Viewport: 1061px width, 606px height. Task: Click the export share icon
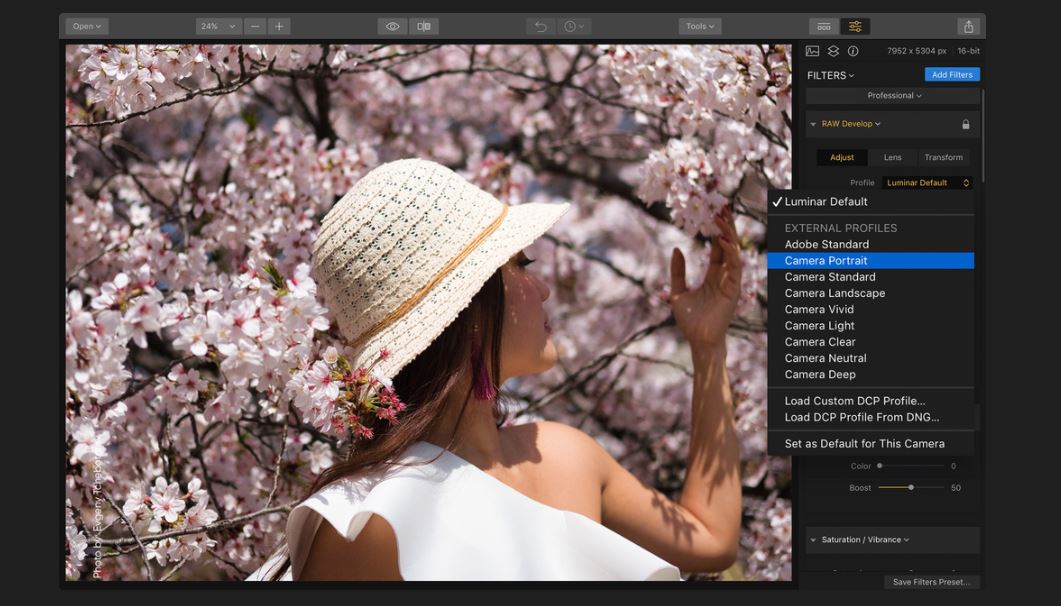[968, 26]
